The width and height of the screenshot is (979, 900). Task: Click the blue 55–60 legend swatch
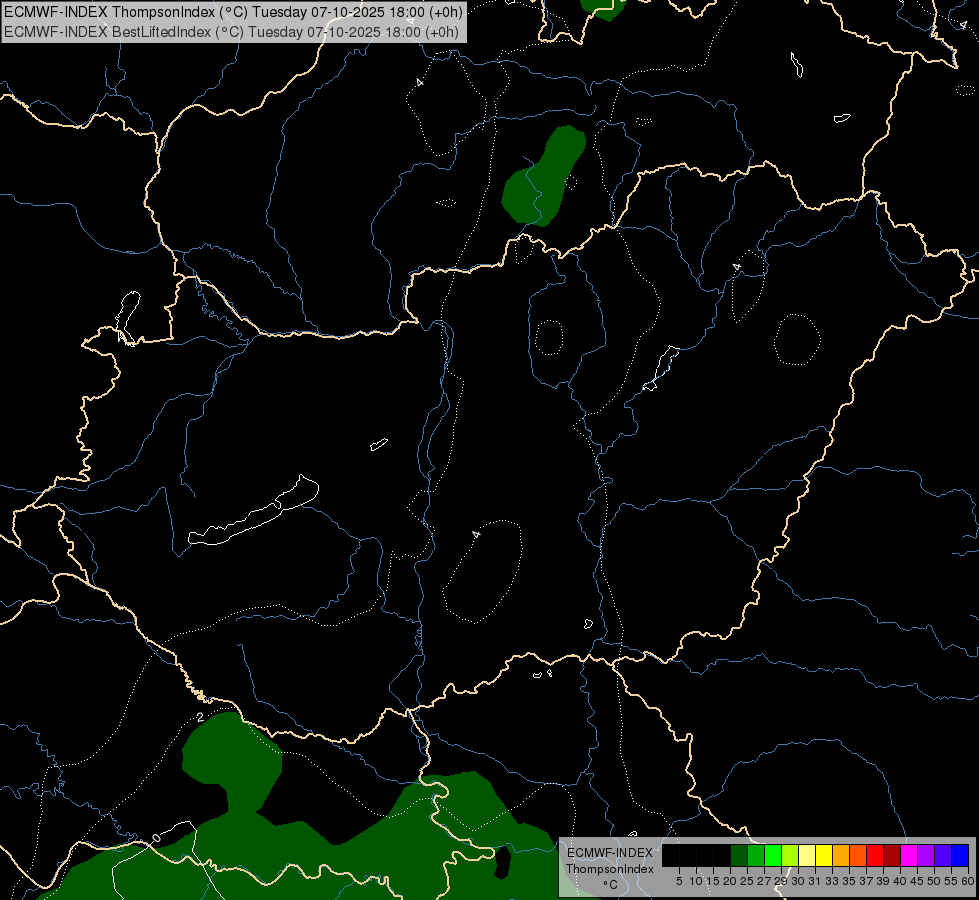pyautogui.click(x=960, y=855)
